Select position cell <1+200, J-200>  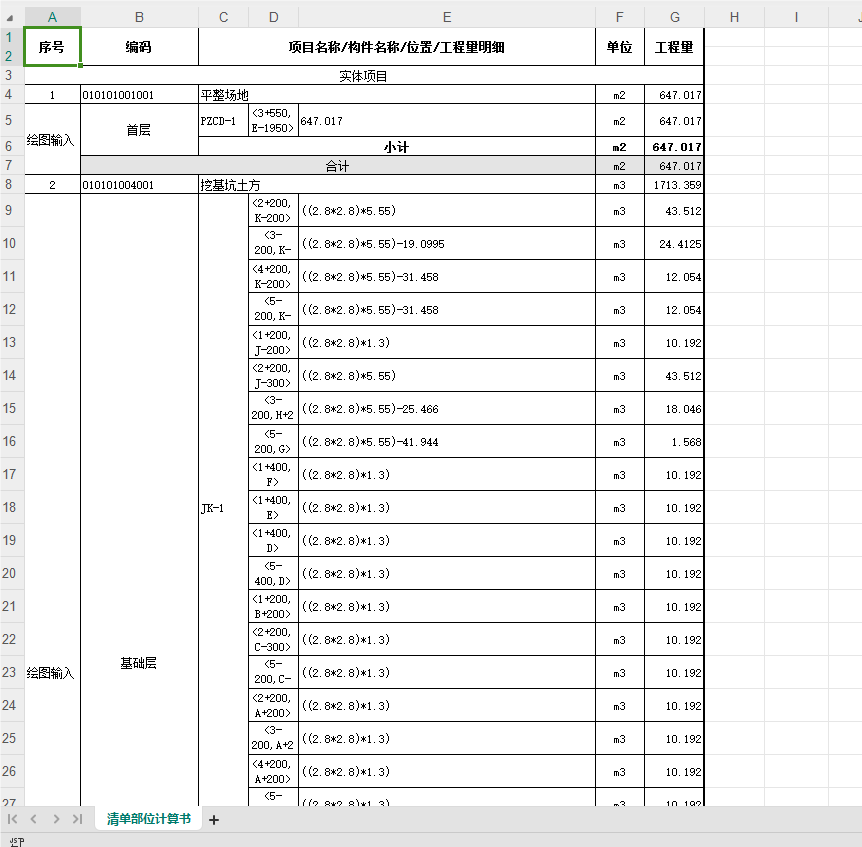click(273, 342)
